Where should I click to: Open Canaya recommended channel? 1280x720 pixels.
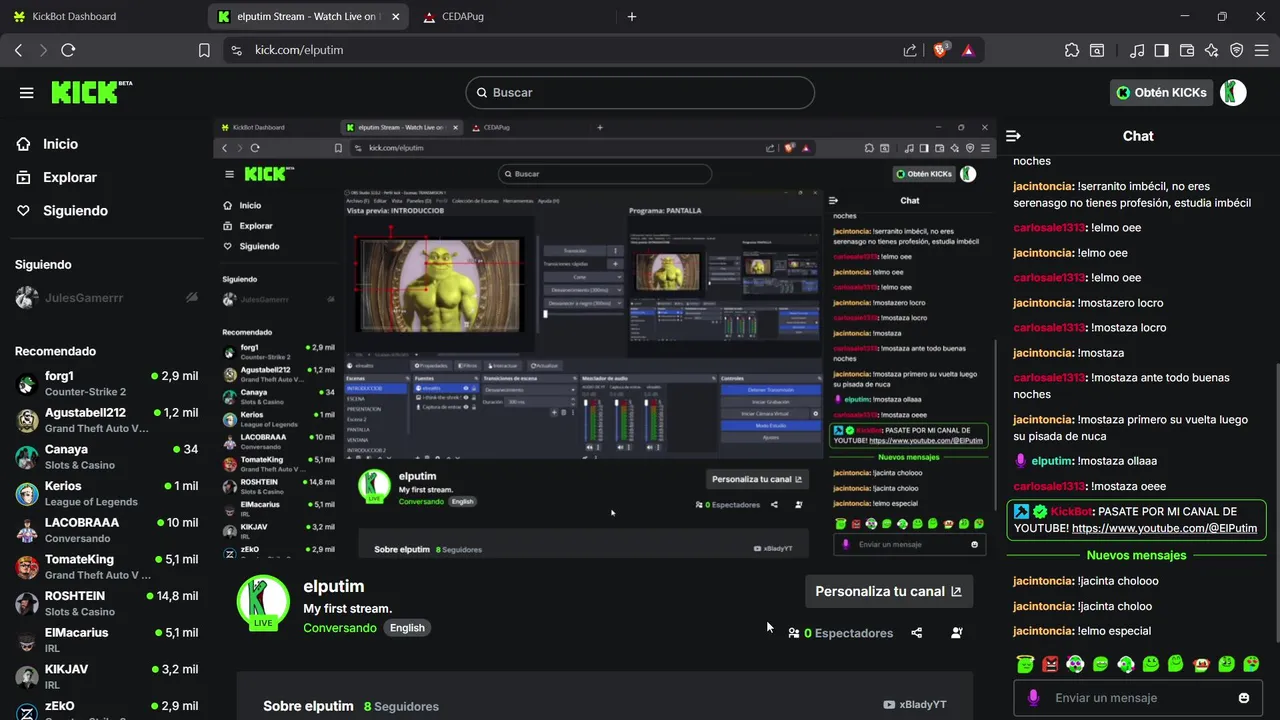pyautogui.click(x=106, y=457)
